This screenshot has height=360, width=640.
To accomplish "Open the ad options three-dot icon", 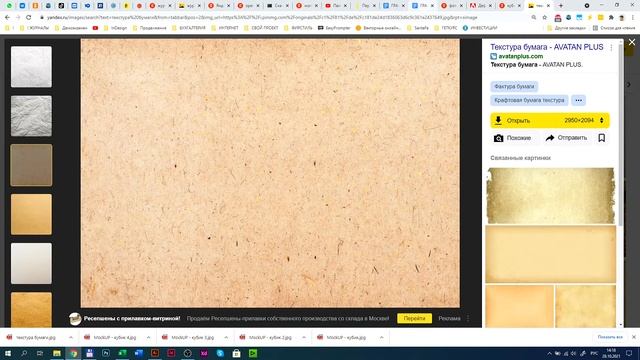I will click(468, 318).
